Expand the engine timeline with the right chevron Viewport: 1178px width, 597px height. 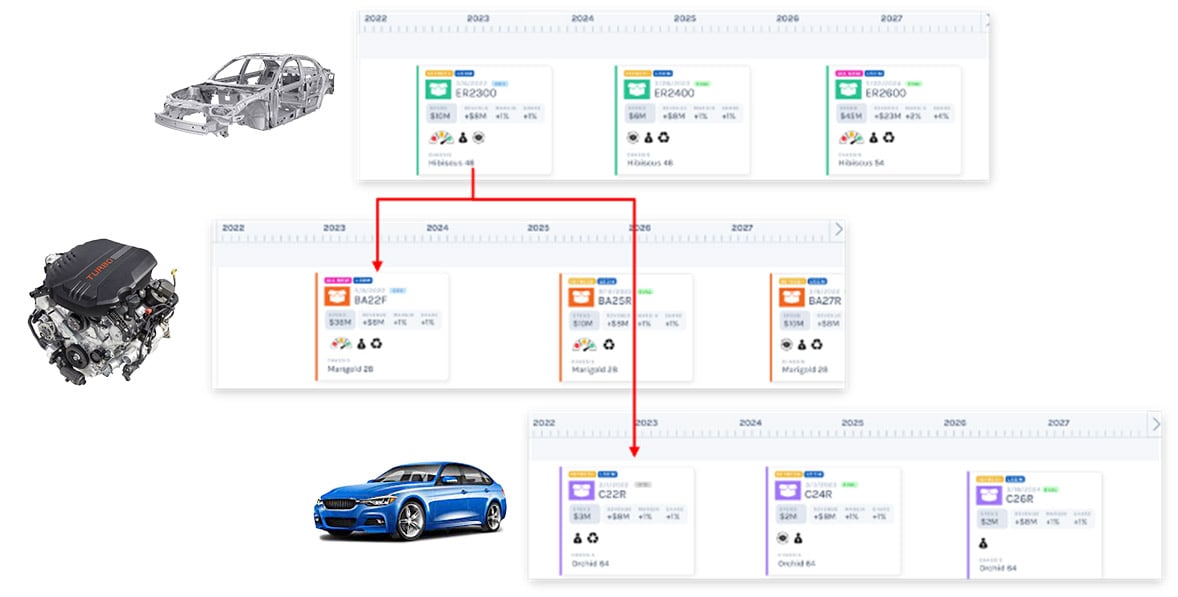point(838,229)
